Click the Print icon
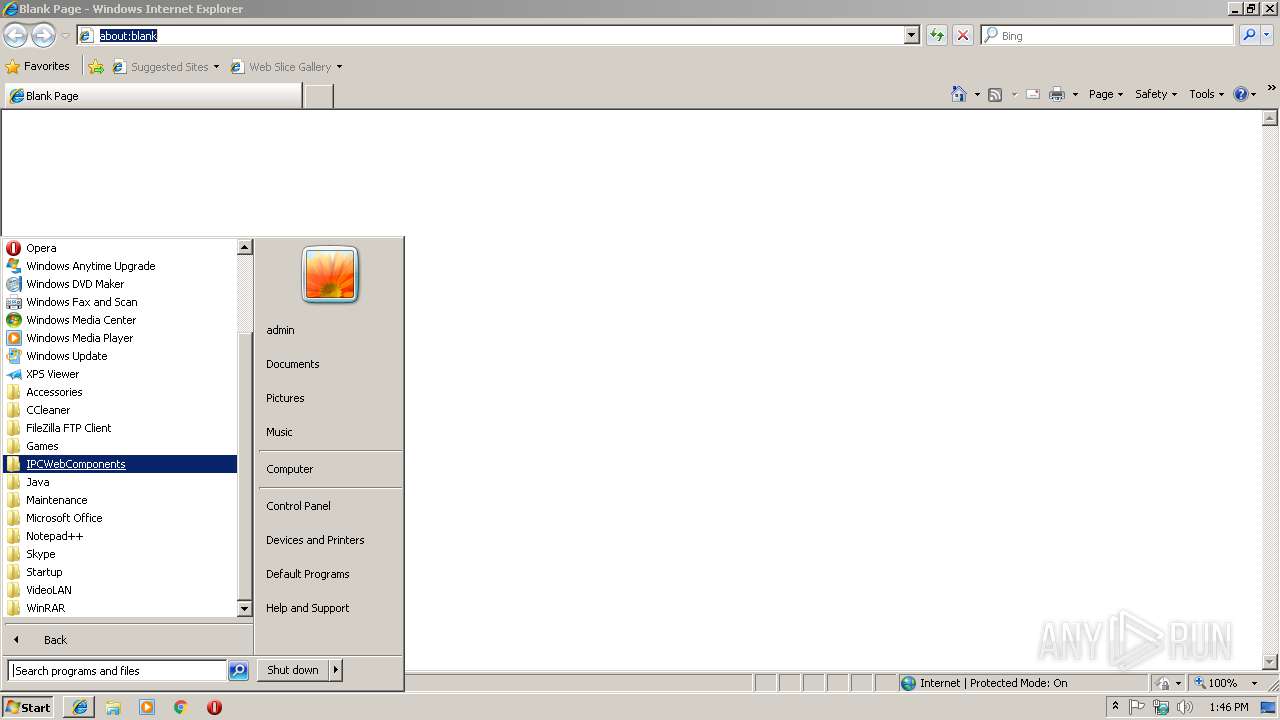The height and width of the screenshot is (720, 1280). point(1057,94)
